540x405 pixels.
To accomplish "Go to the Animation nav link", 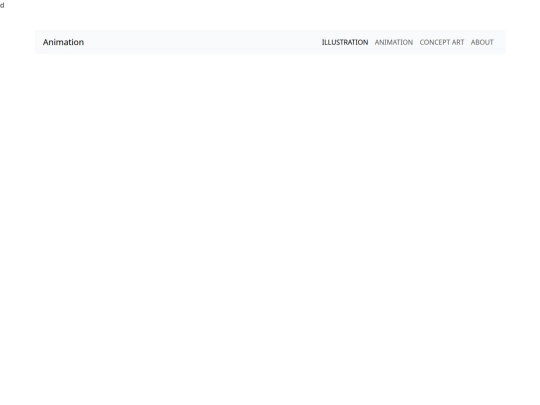I will pyautogui.click(x=394, y=42).
